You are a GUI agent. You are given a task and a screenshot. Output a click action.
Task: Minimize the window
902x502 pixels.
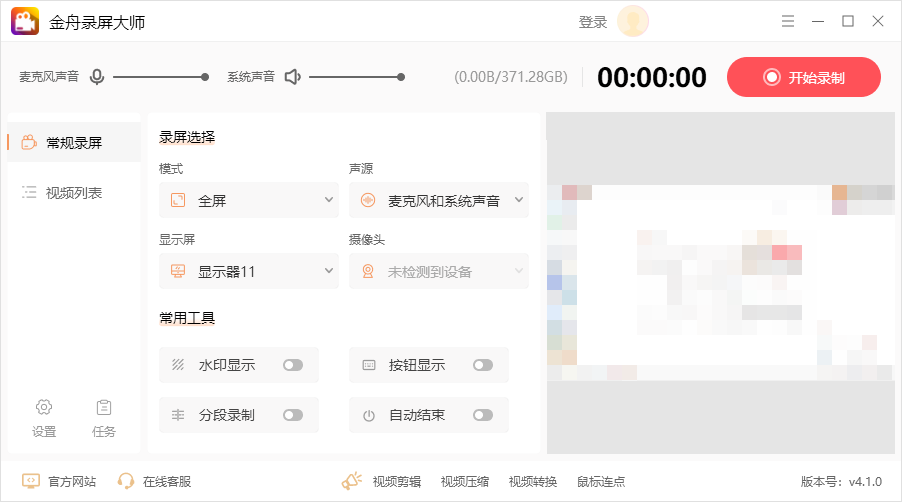click(817, 21)
